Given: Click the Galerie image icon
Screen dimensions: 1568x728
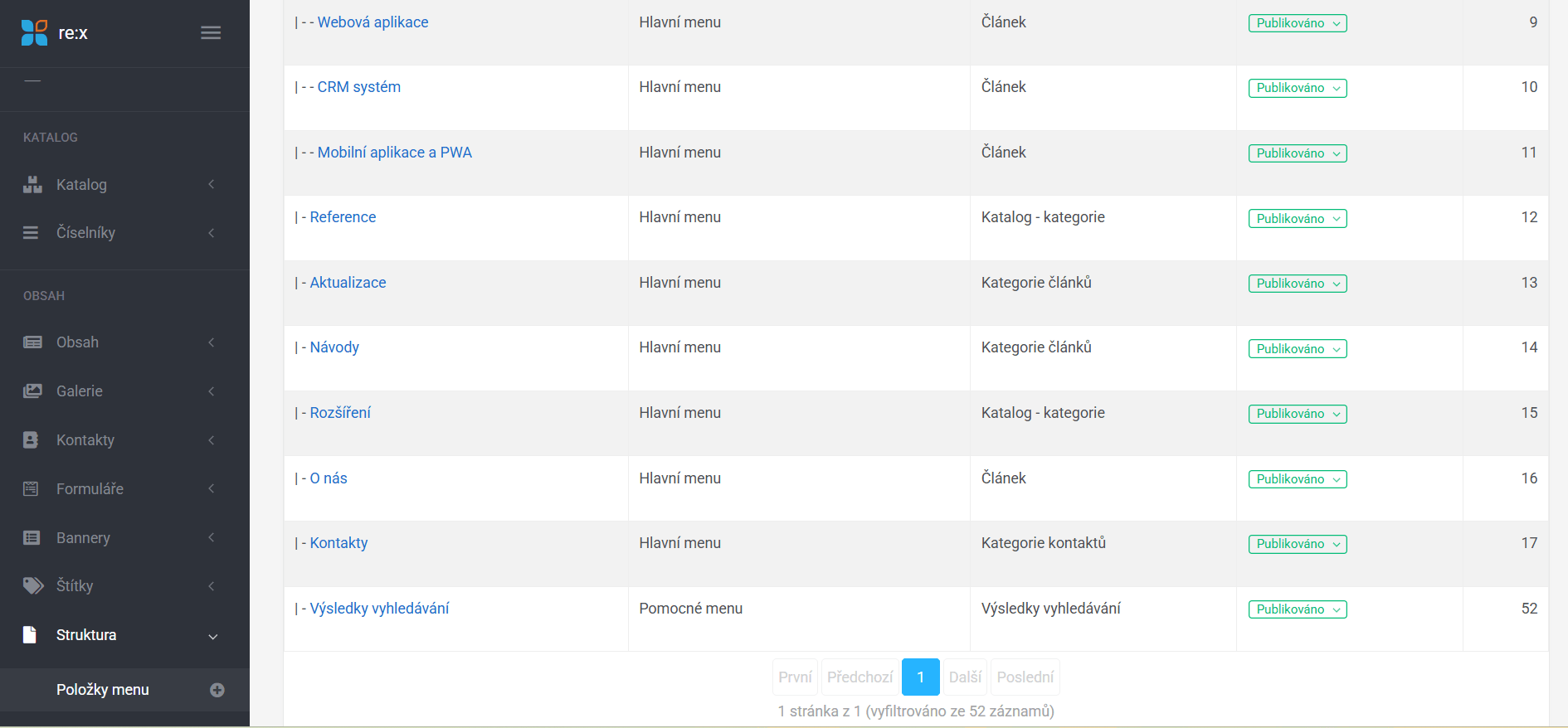Looking at the screenshot, I should point(32,391).
